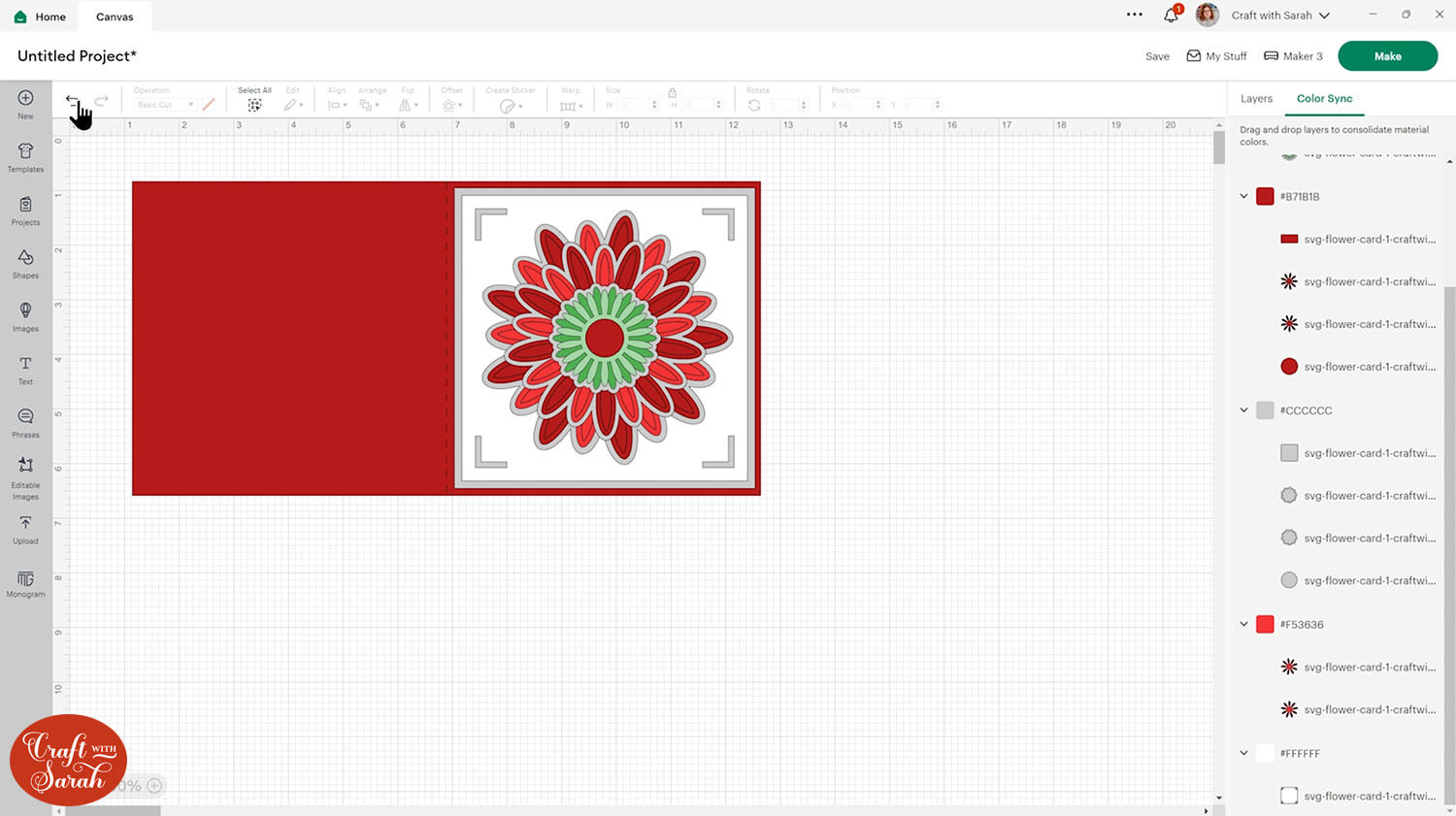
Task: Zoom in with the plus icon
Action: pos(154,786)
